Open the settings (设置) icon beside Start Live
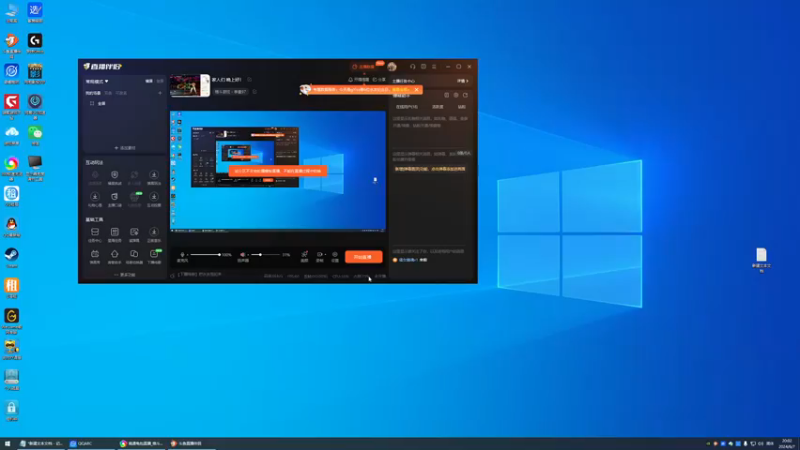 coord(335,256)
